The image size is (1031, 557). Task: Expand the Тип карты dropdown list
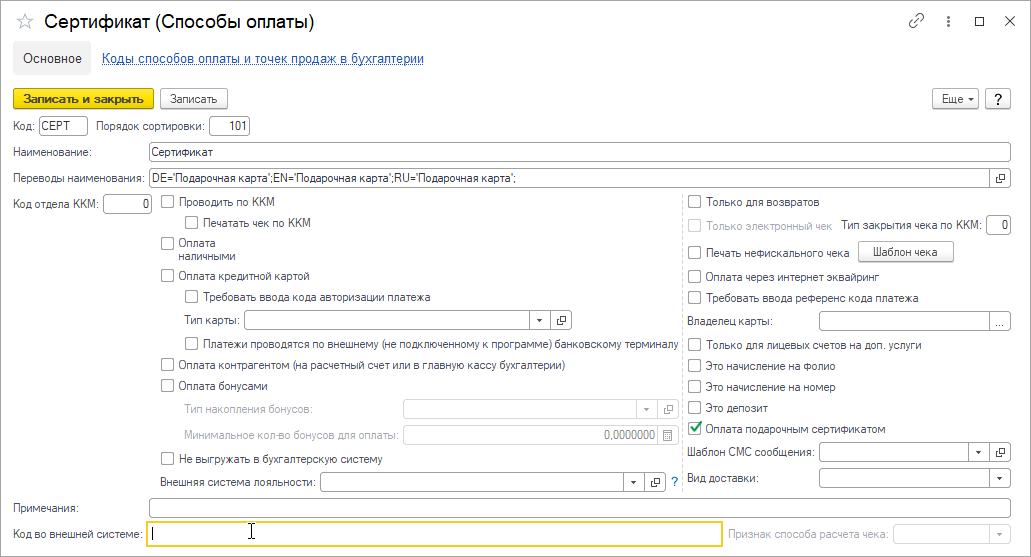pyautogui.click(x=539, y=320)
